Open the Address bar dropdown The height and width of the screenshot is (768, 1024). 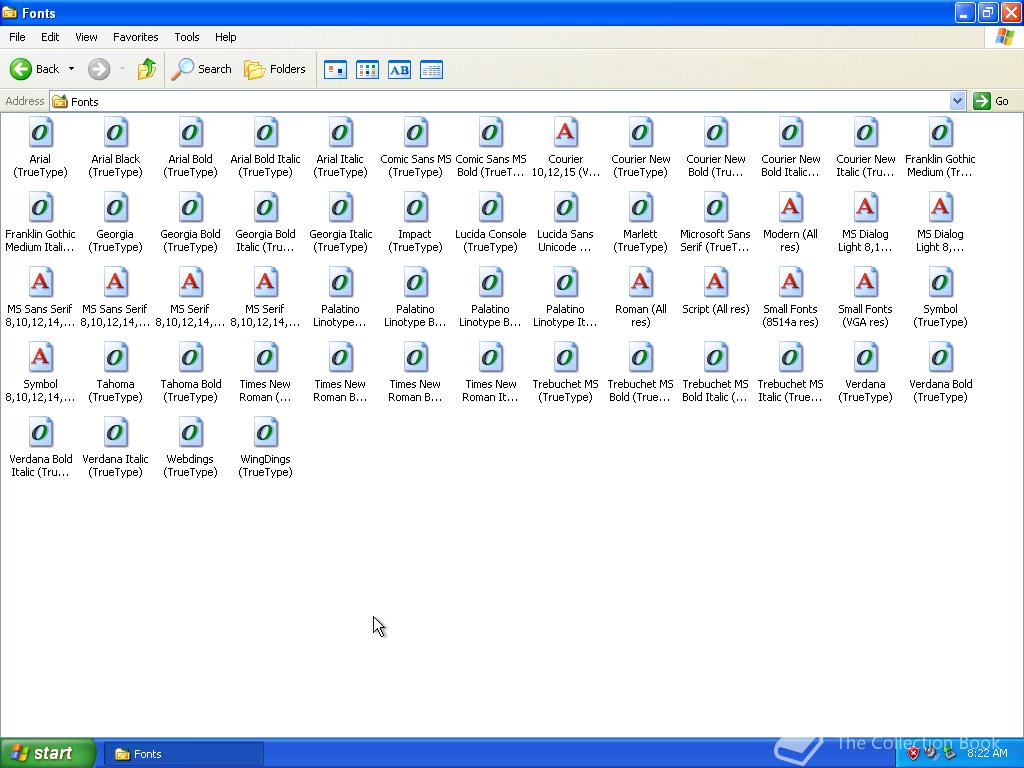(x=958, y=101)
